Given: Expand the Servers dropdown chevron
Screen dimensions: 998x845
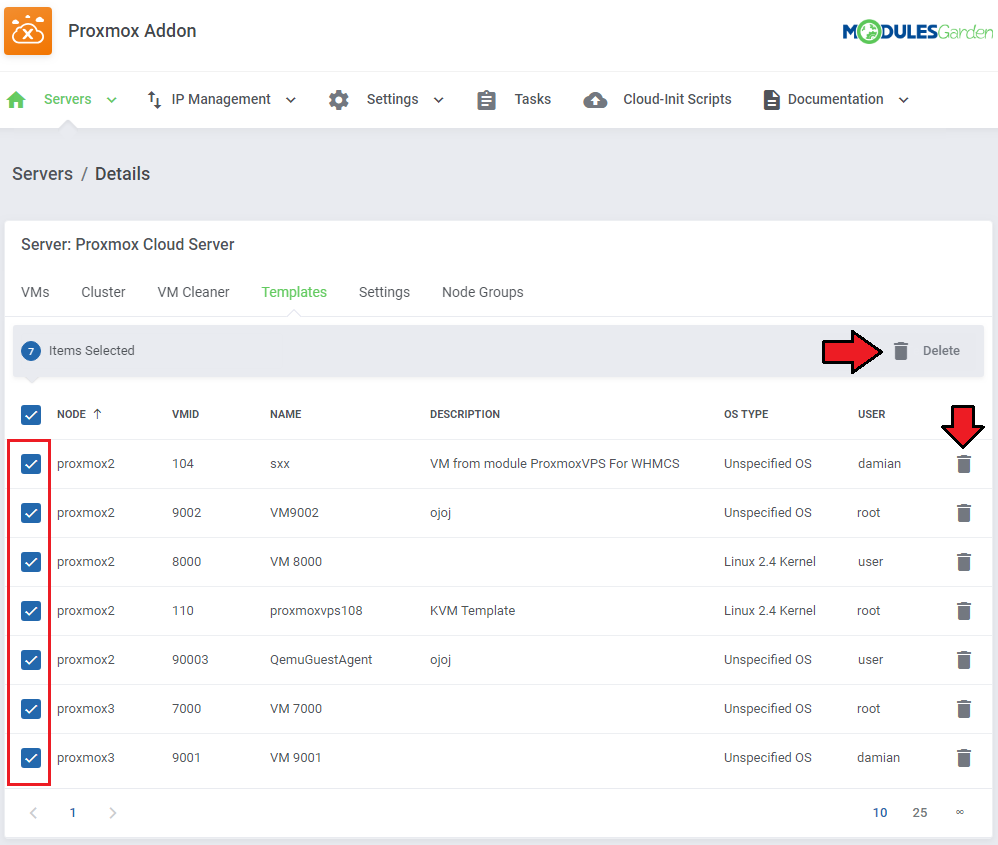Looking at the screenshot, I should pos(111,100).
